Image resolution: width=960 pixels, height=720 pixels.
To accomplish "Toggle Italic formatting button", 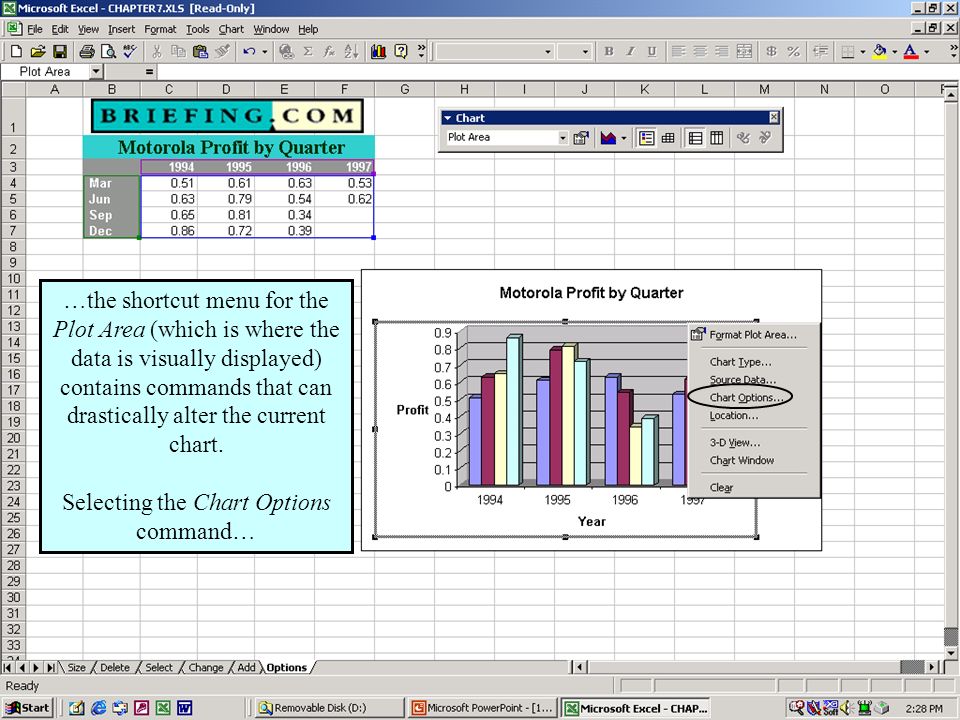I will [630, 51].
